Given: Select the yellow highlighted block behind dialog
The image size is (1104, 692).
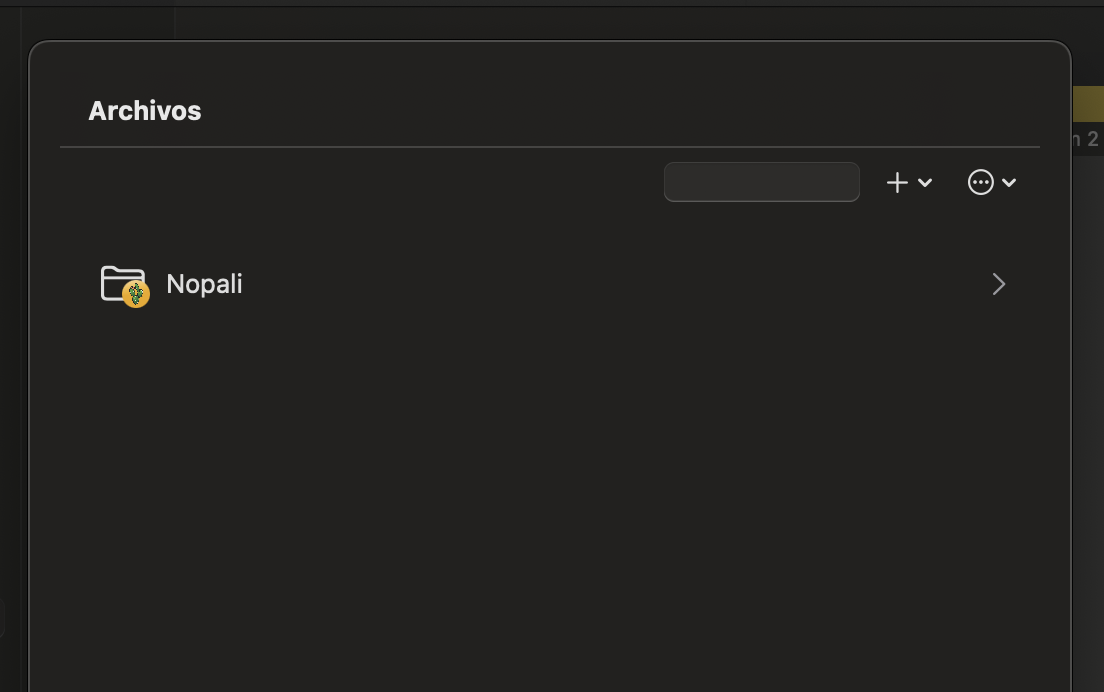Looking at the screenshot, I should [x=1088, y=103].
